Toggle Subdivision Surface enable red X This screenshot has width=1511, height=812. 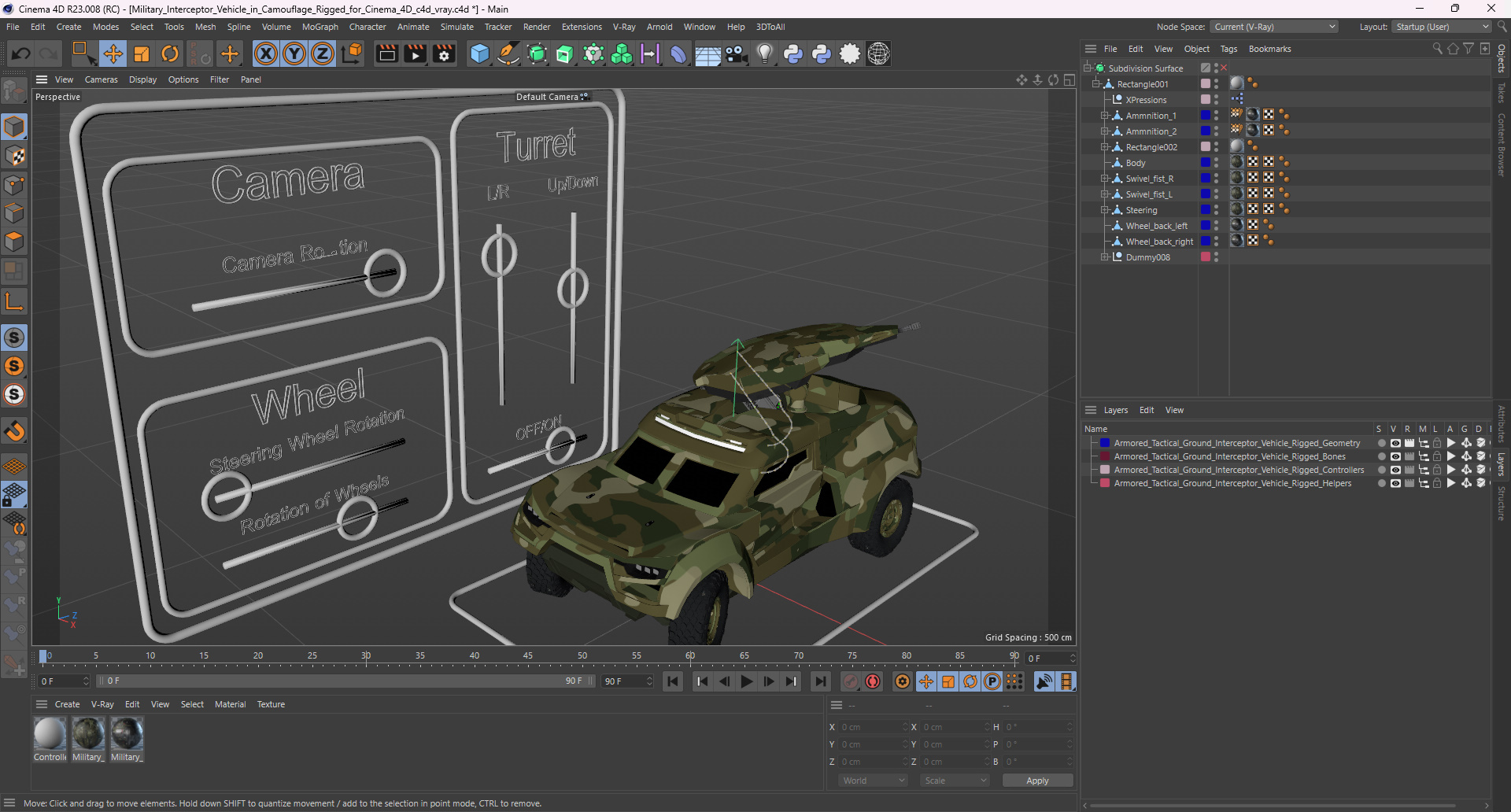1224,68
